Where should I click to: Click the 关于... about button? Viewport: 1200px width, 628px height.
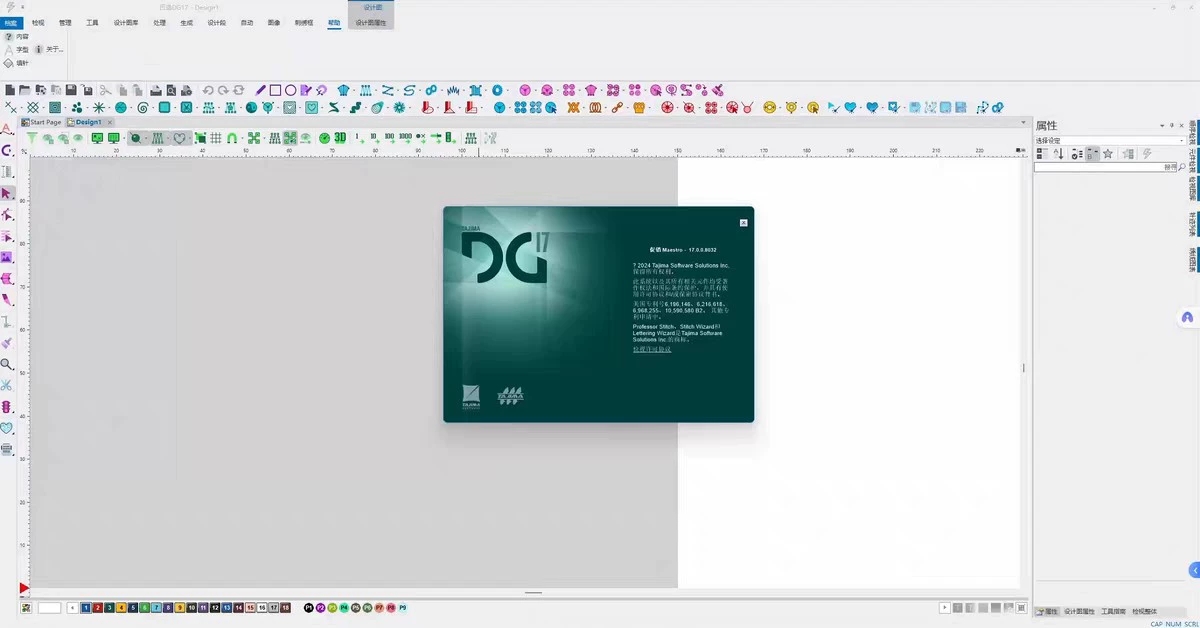[x=49, y=49]
